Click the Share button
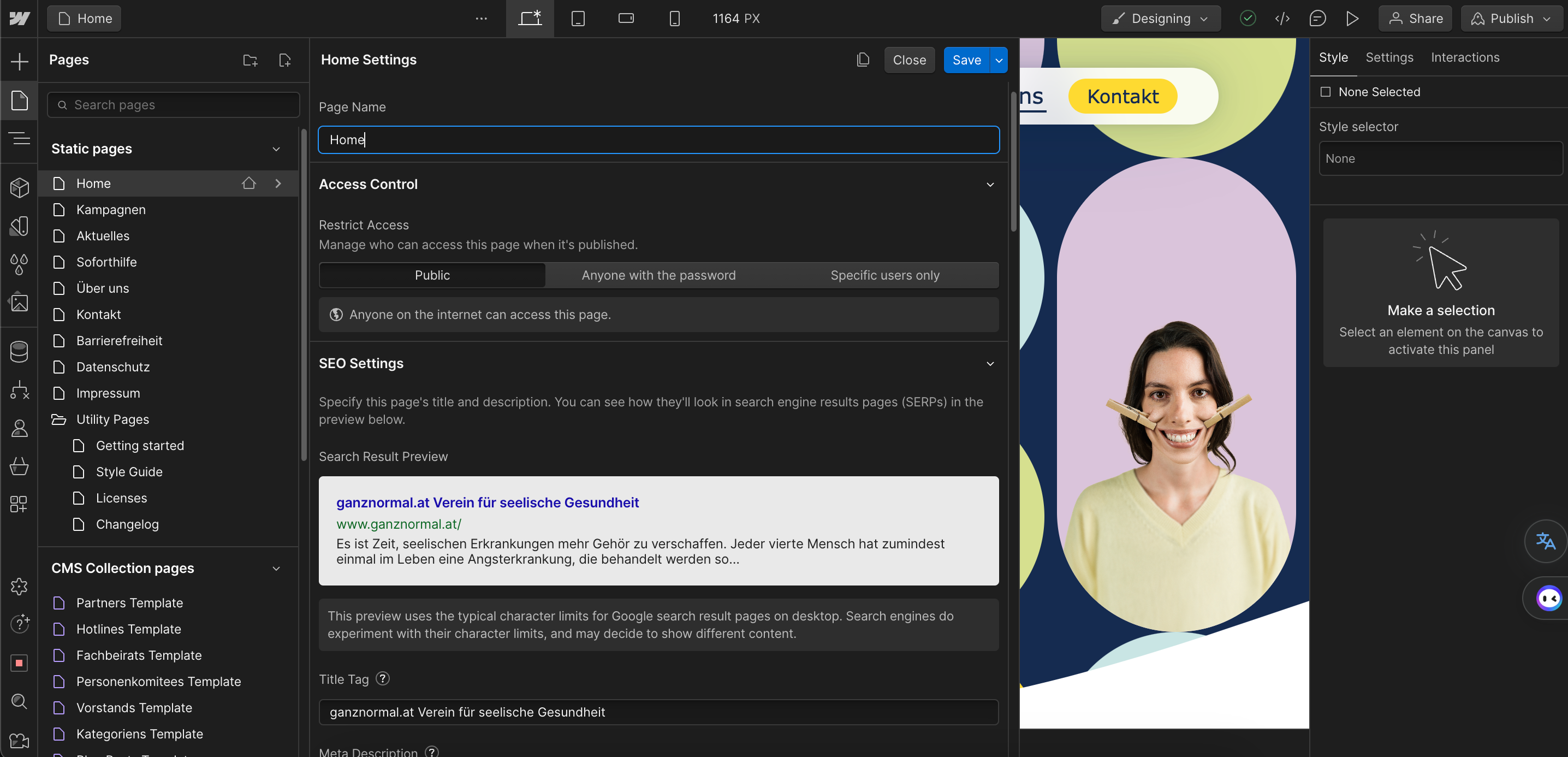This screenshot has height=757, width=1568. (x=1415, y=18)
